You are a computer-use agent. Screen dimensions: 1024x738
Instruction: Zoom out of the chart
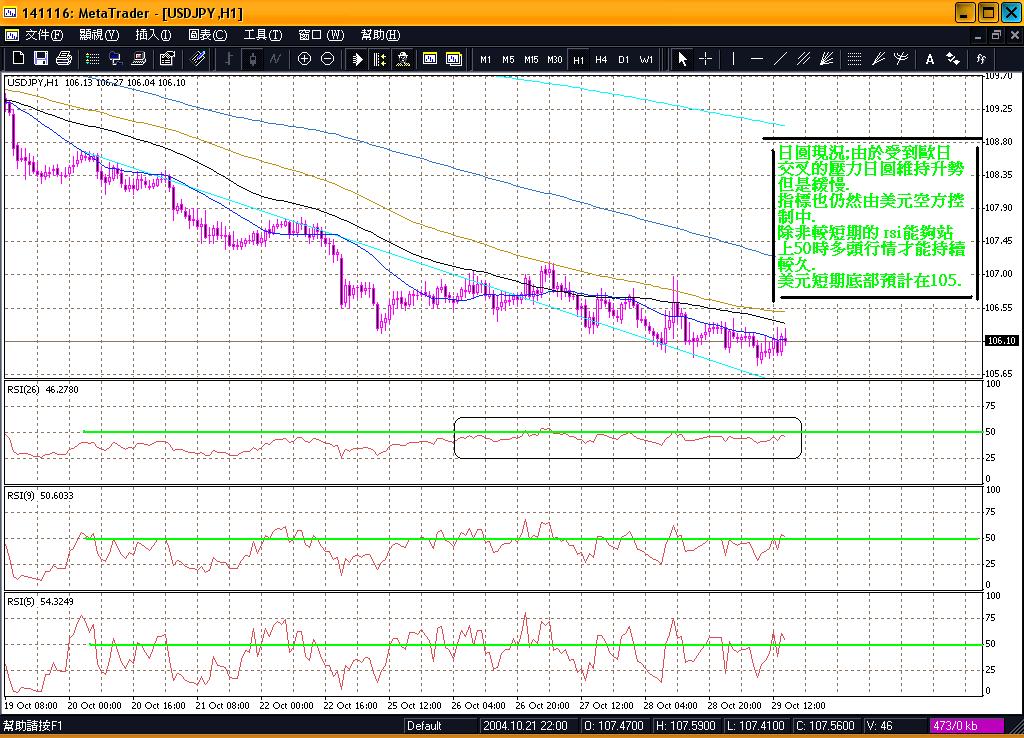coord(327,59)
